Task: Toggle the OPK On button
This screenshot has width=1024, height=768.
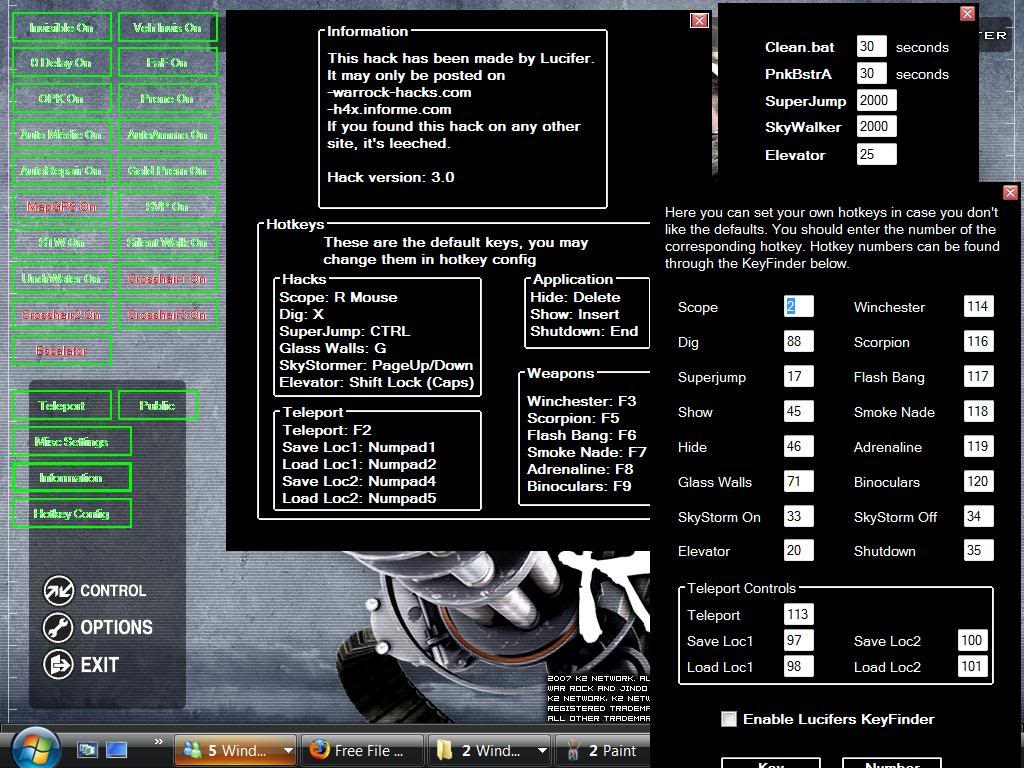Action: (61, 99)
